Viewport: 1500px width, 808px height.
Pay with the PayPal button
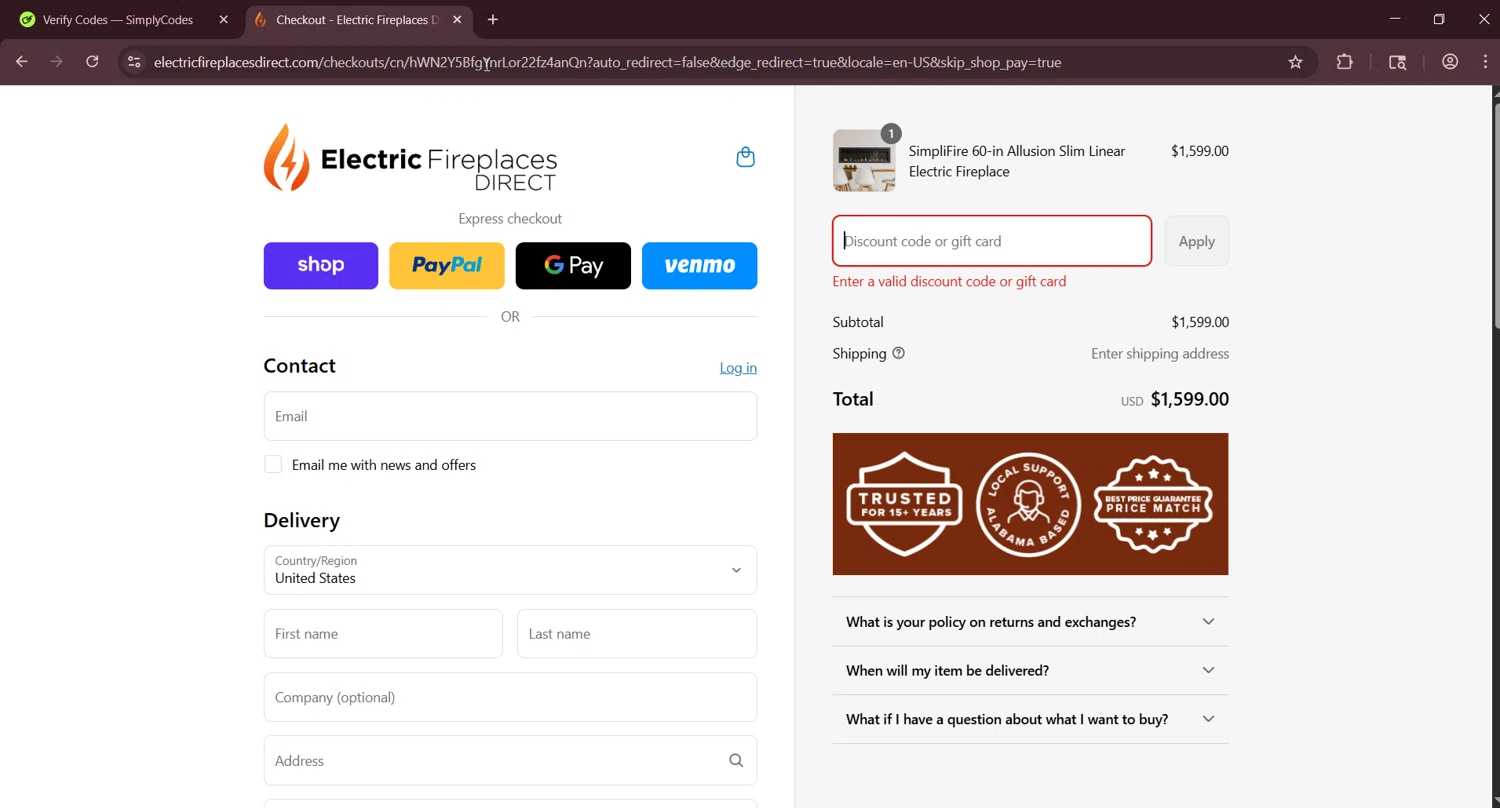[x=447, y=266]
